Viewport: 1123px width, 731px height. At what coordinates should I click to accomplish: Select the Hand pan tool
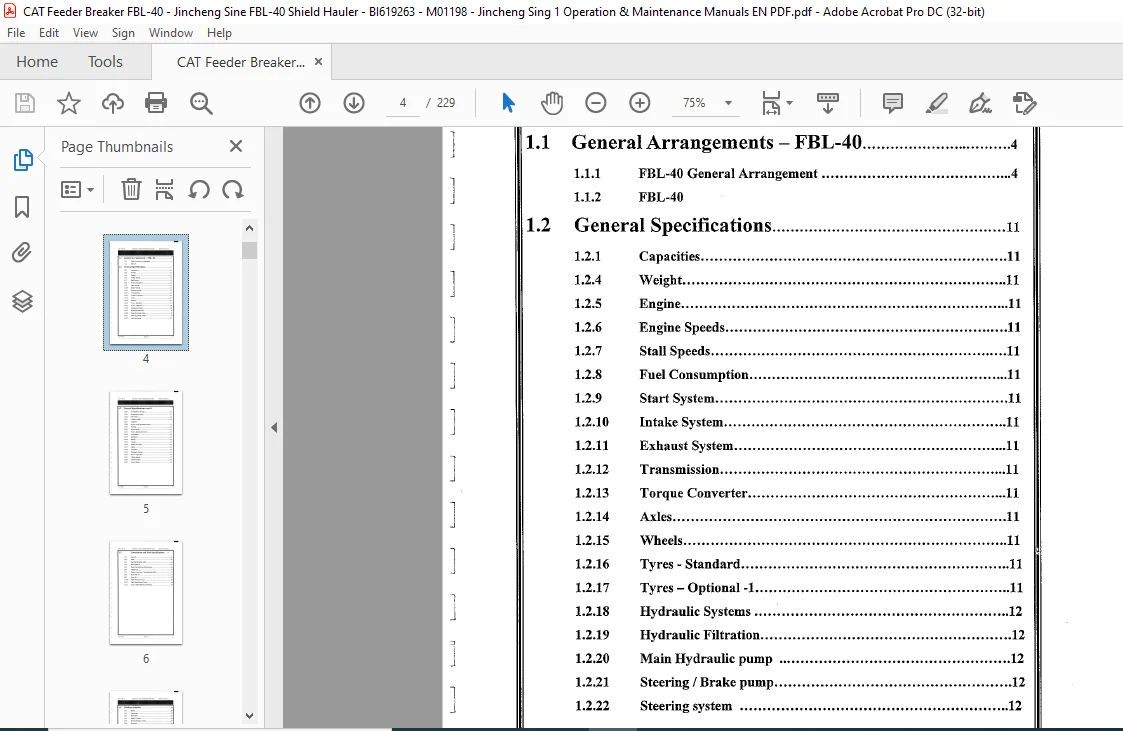(x=552, y=103)
